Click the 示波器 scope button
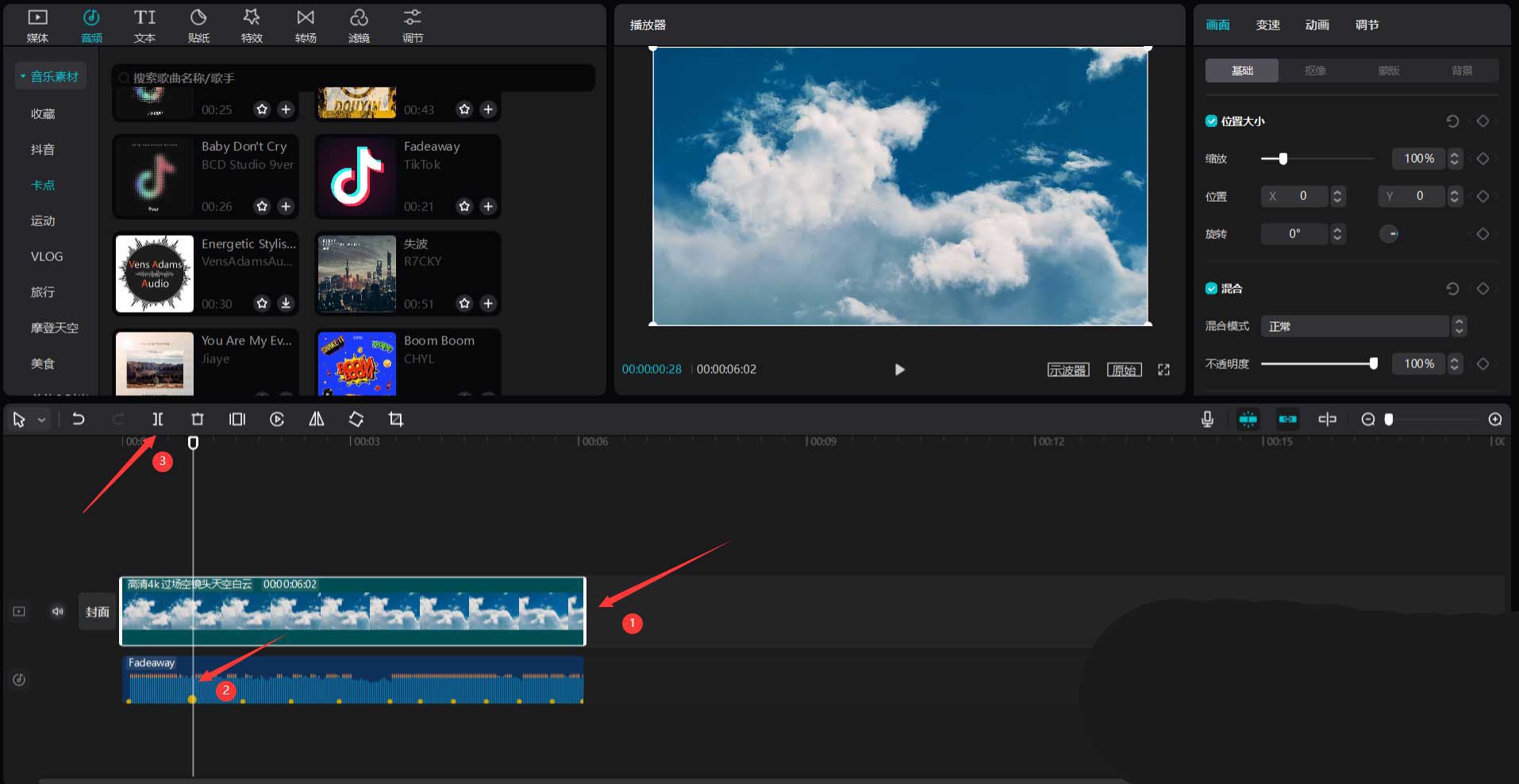Viewport: 1519px width, 784px height. [x=1068, y=370]
